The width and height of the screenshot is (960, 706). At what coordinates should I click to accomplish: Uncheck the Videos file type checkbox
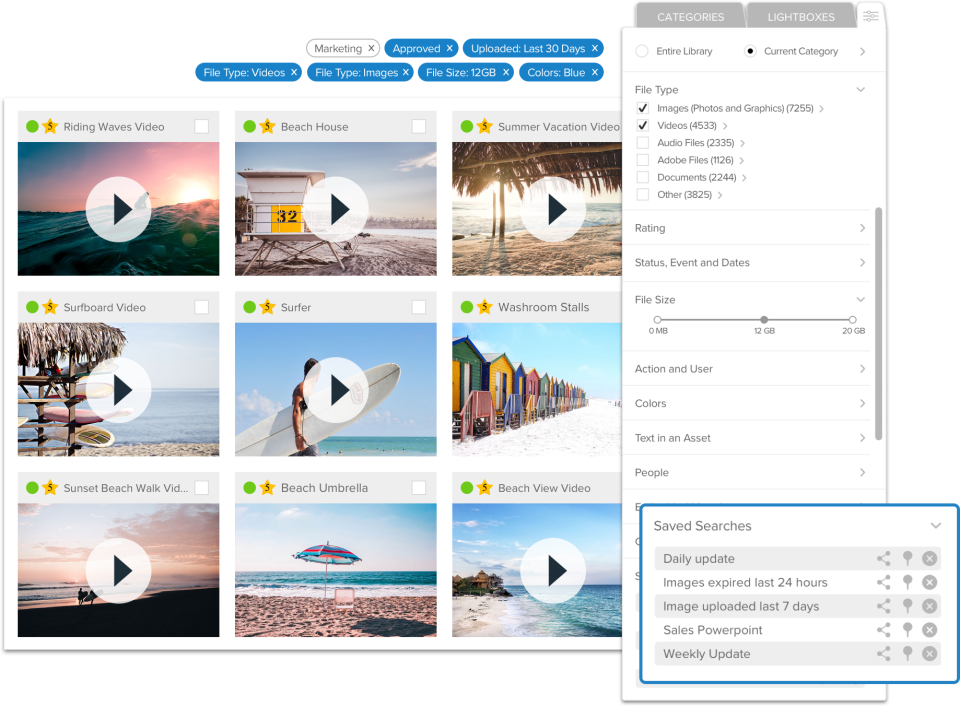[642, 126]
